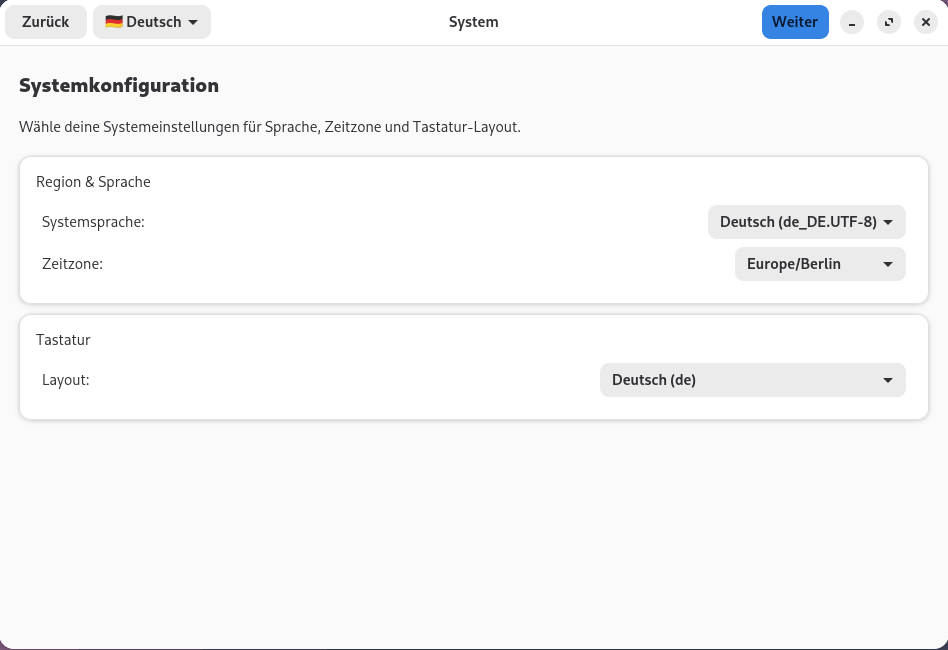Click the restore window icon
The width and height of the screenshot is (948, 650).
[889, 22]
